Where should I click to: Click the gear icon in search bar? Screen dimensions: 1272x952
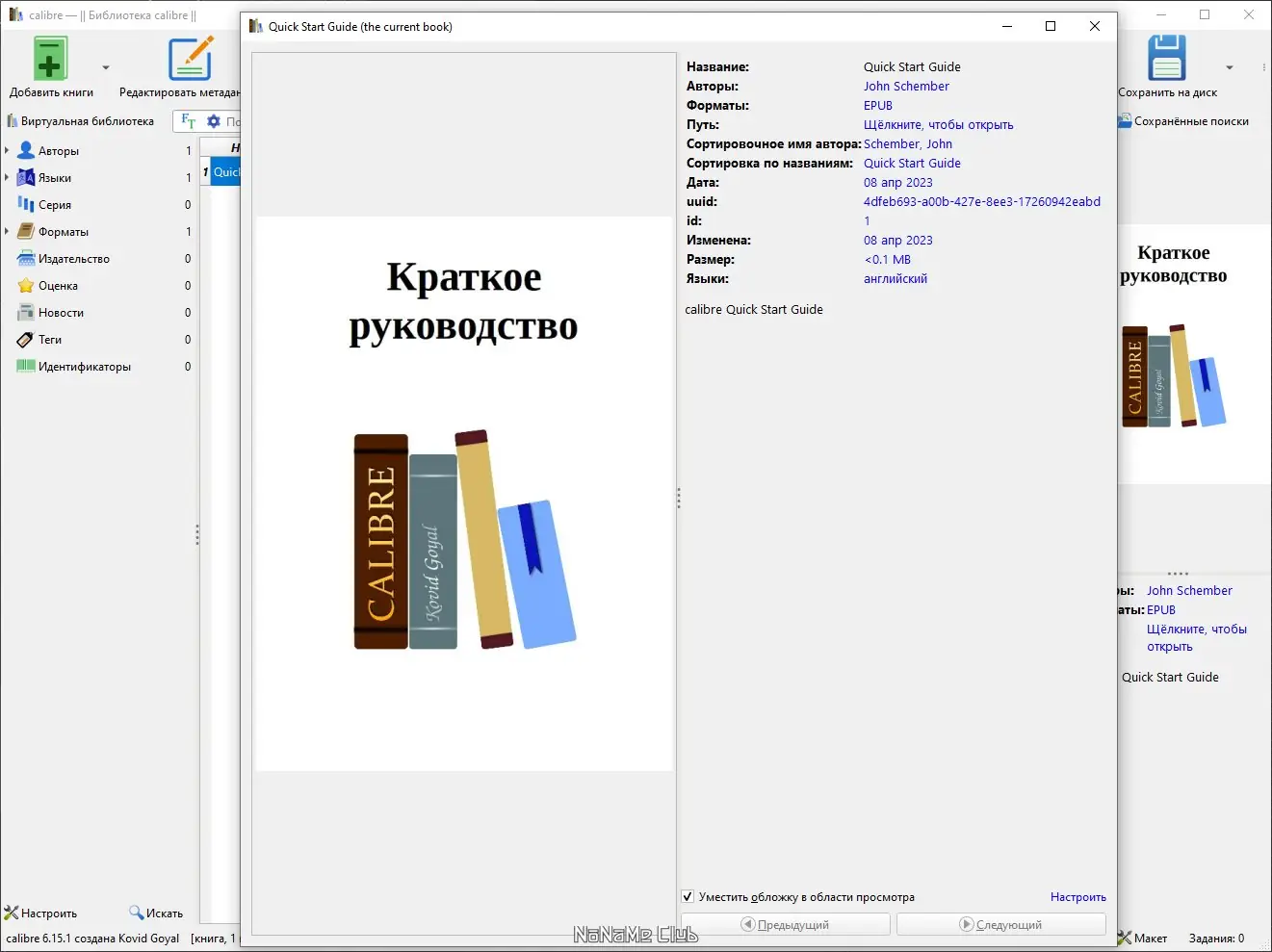tap(214, 121)
